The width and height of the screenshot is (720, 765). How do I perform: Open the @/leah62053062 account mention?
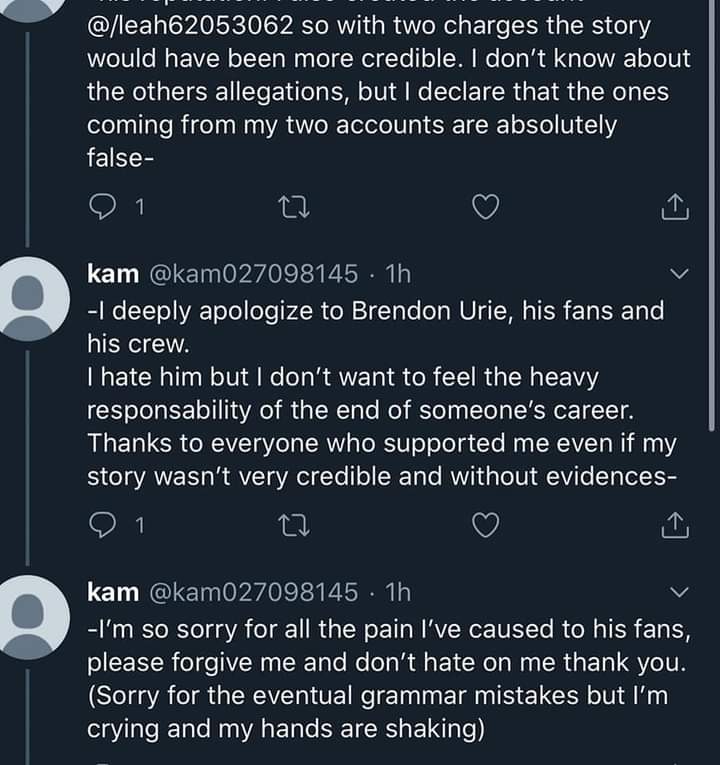click(x=190, y=25)
